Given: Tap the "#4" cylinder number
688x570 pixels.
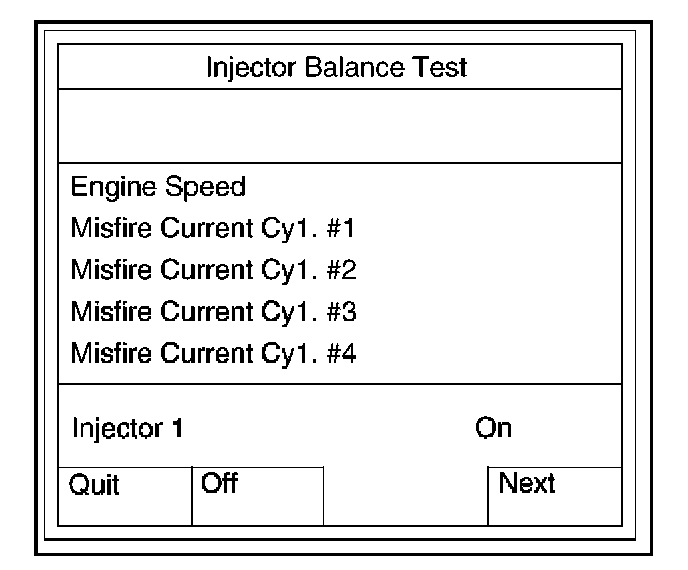Looking at the screenshot, I should click(340, 354).
